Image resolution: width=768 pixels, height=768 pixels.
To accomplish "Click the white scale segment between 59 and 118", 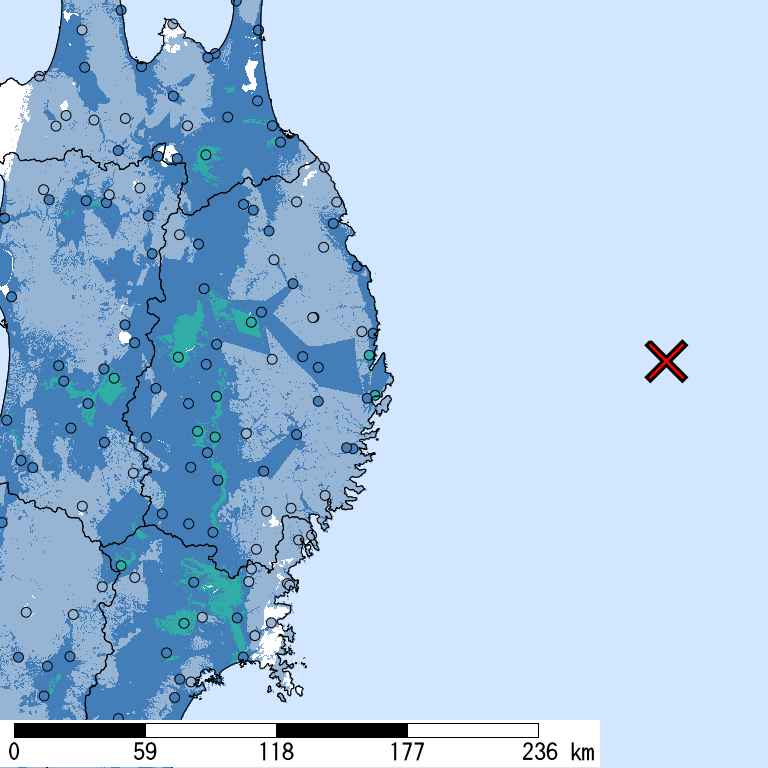I will (x=211, y=730).
